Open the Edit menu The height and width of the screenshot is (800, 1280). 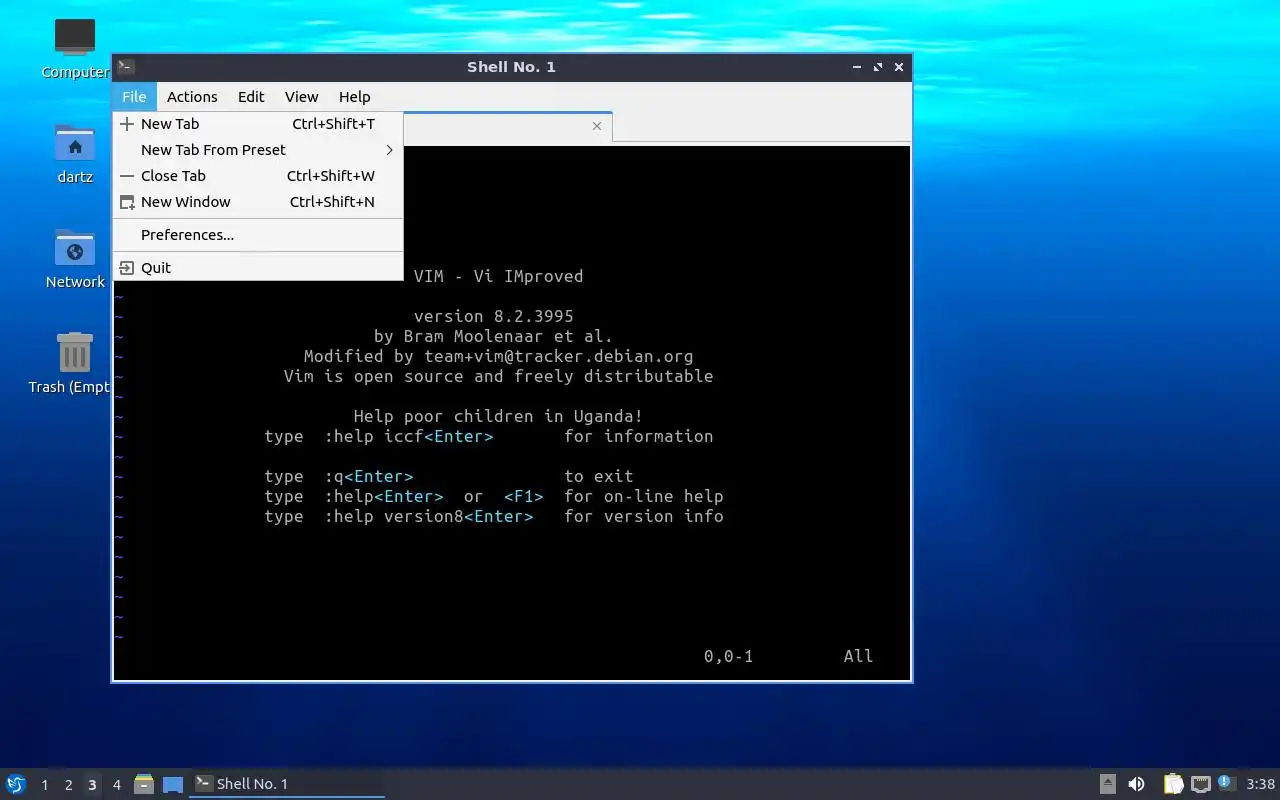[x=251, y=97]
